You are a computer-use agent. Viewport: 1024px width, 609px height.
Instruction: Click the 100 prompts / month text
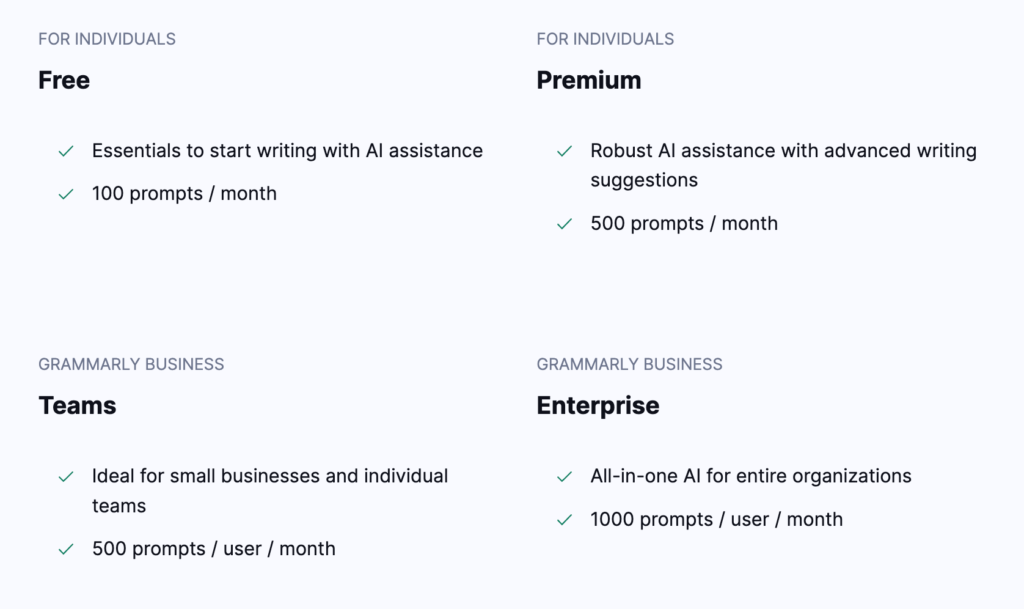point(184,194)
